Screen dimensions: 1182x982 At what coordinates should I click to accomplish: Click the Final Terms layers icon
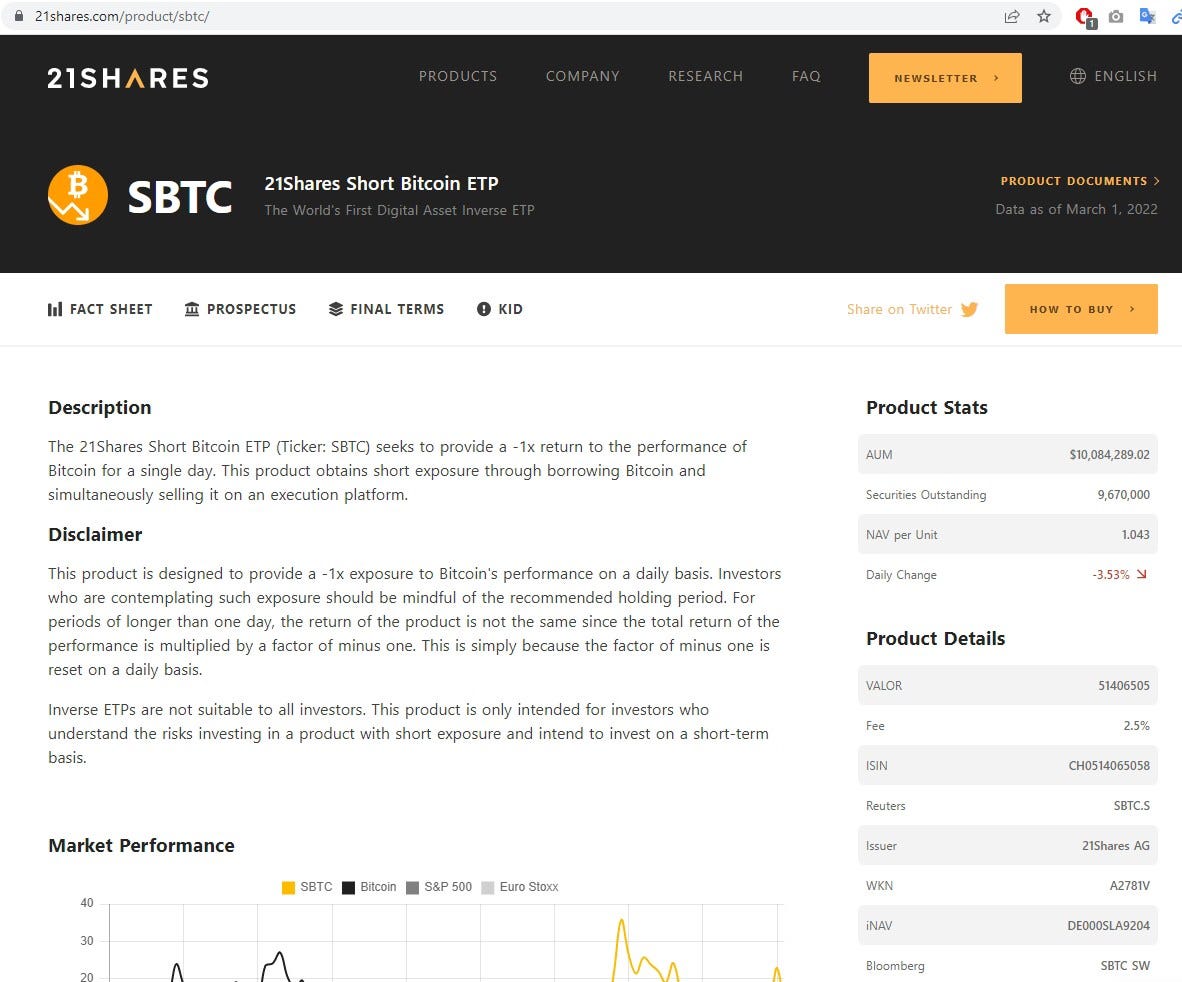(x=335, y=309)
